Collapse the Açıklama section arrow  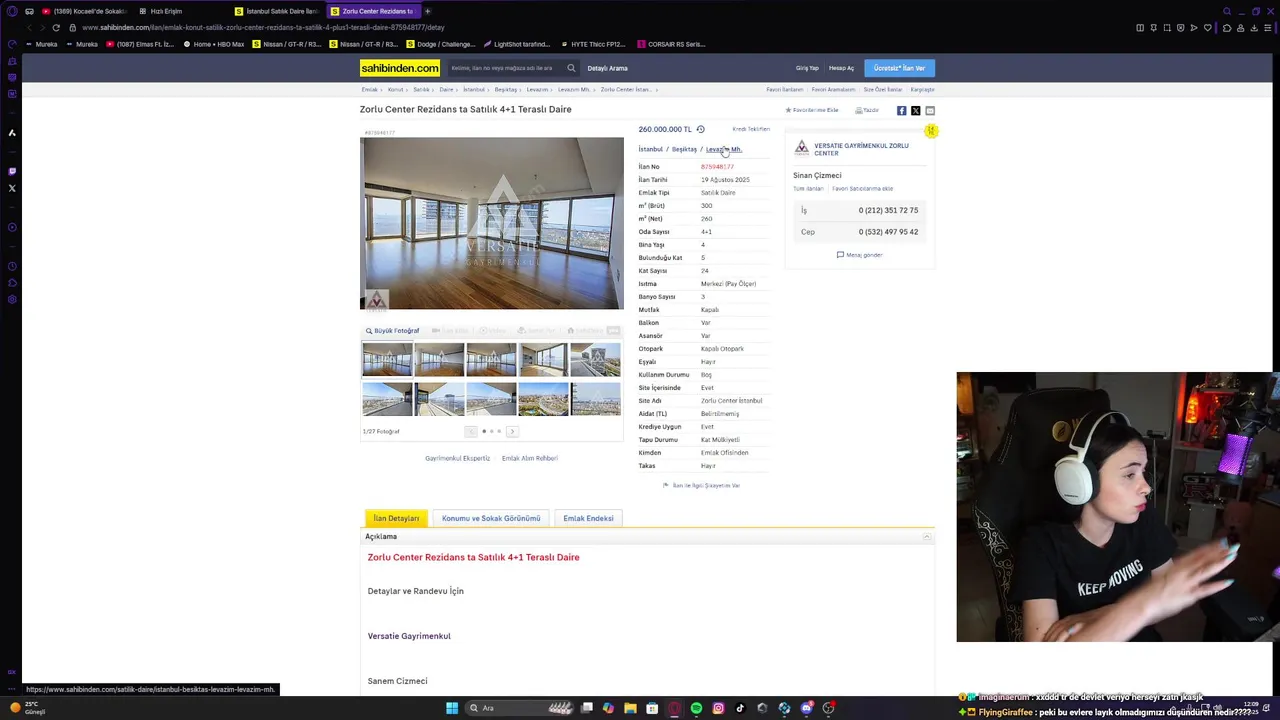926,537
